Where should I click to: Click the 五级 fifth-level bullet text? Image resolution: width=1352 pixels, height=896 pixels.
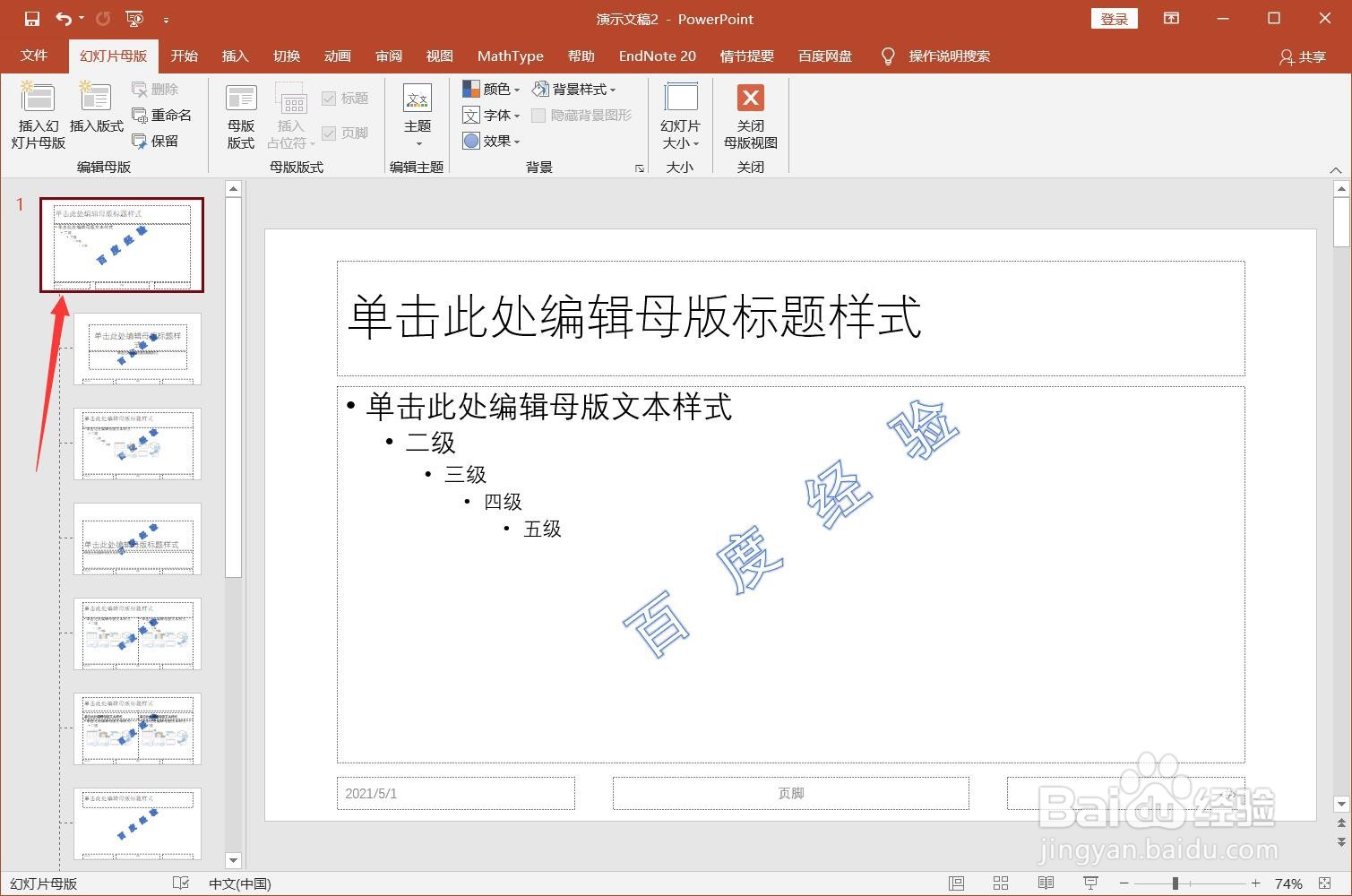(542, 529)
